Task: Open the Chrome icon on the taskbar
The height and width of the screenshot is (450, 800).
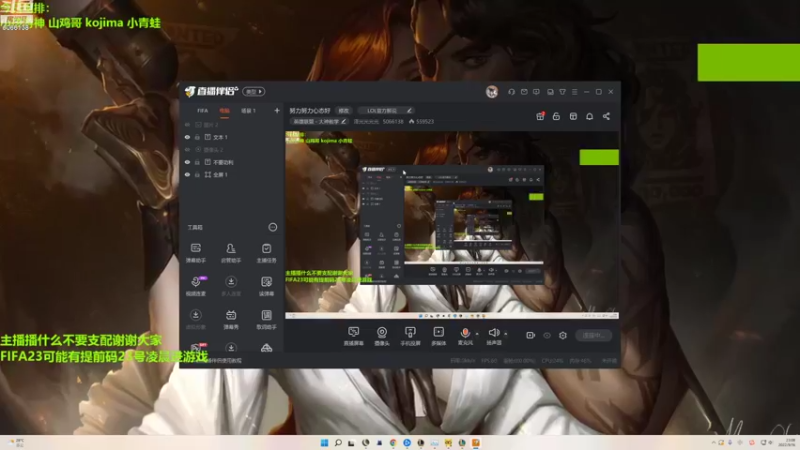Action: pos(393,443)
